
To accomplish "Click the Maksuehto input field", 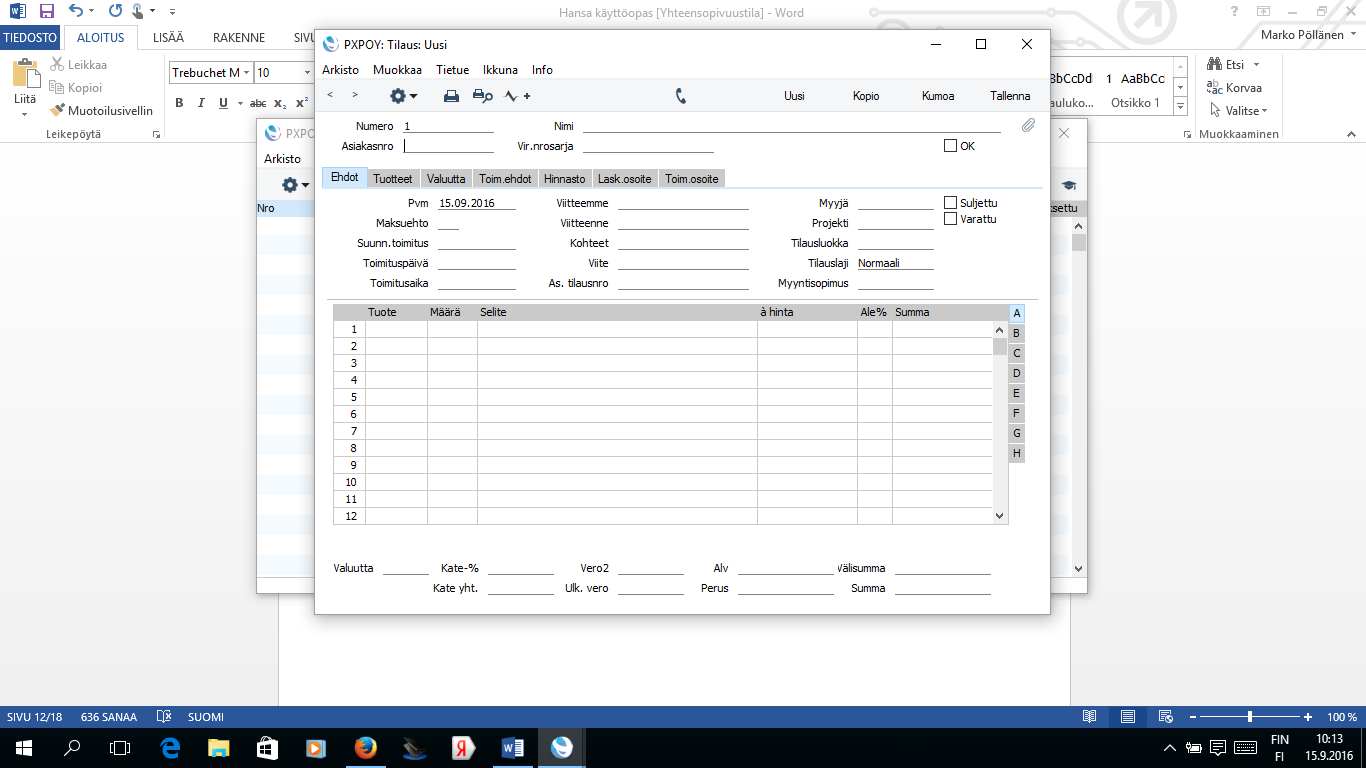I will pos(448,223).
